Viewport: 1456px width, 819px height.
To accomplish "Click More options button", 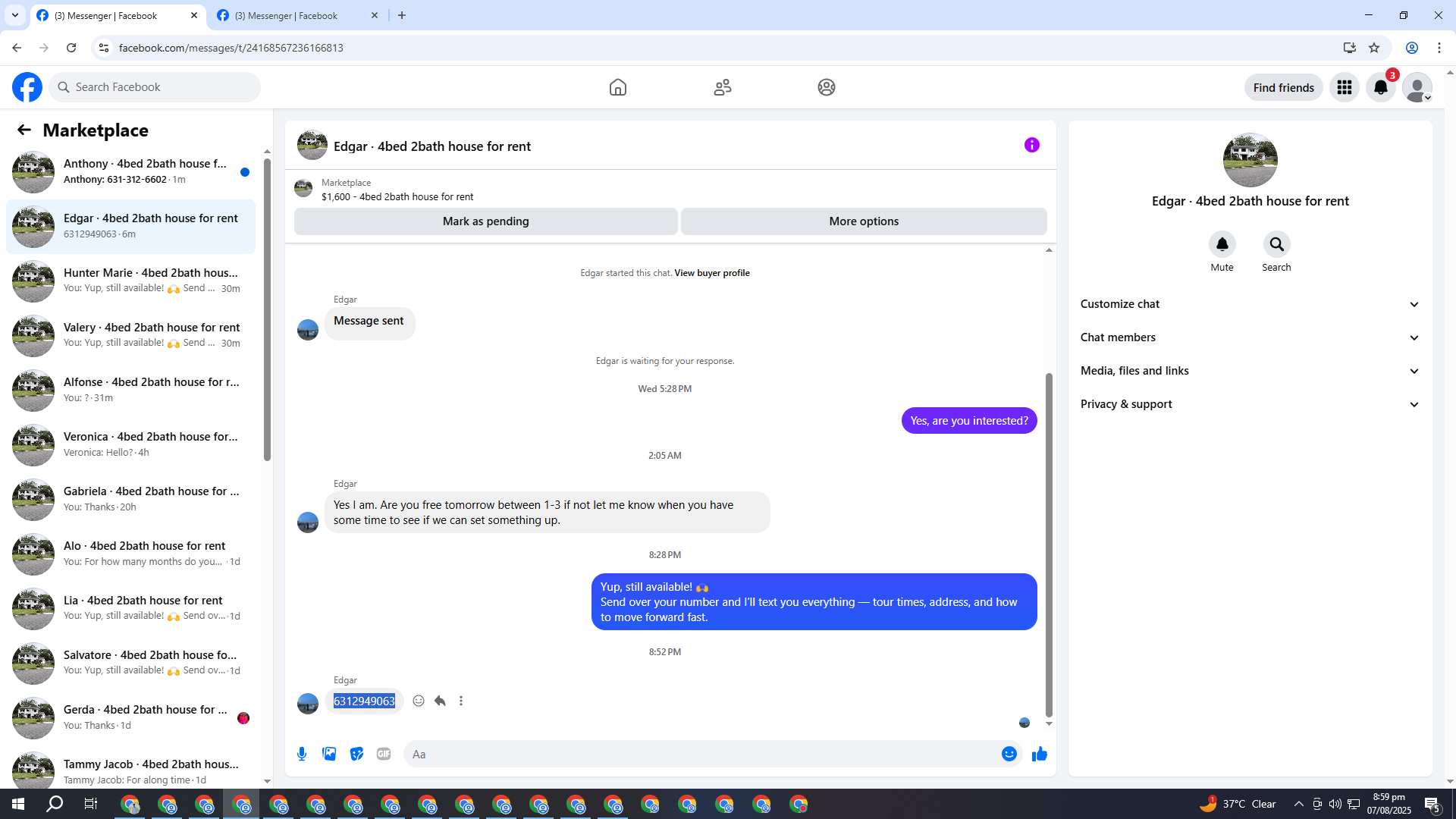I will point(864,221).
